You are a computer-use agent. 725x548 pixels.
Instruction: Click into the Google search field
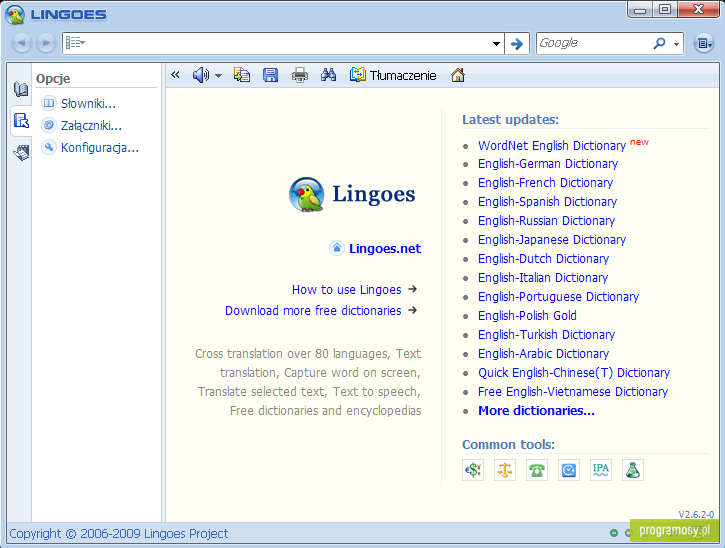tap(594, 43)
